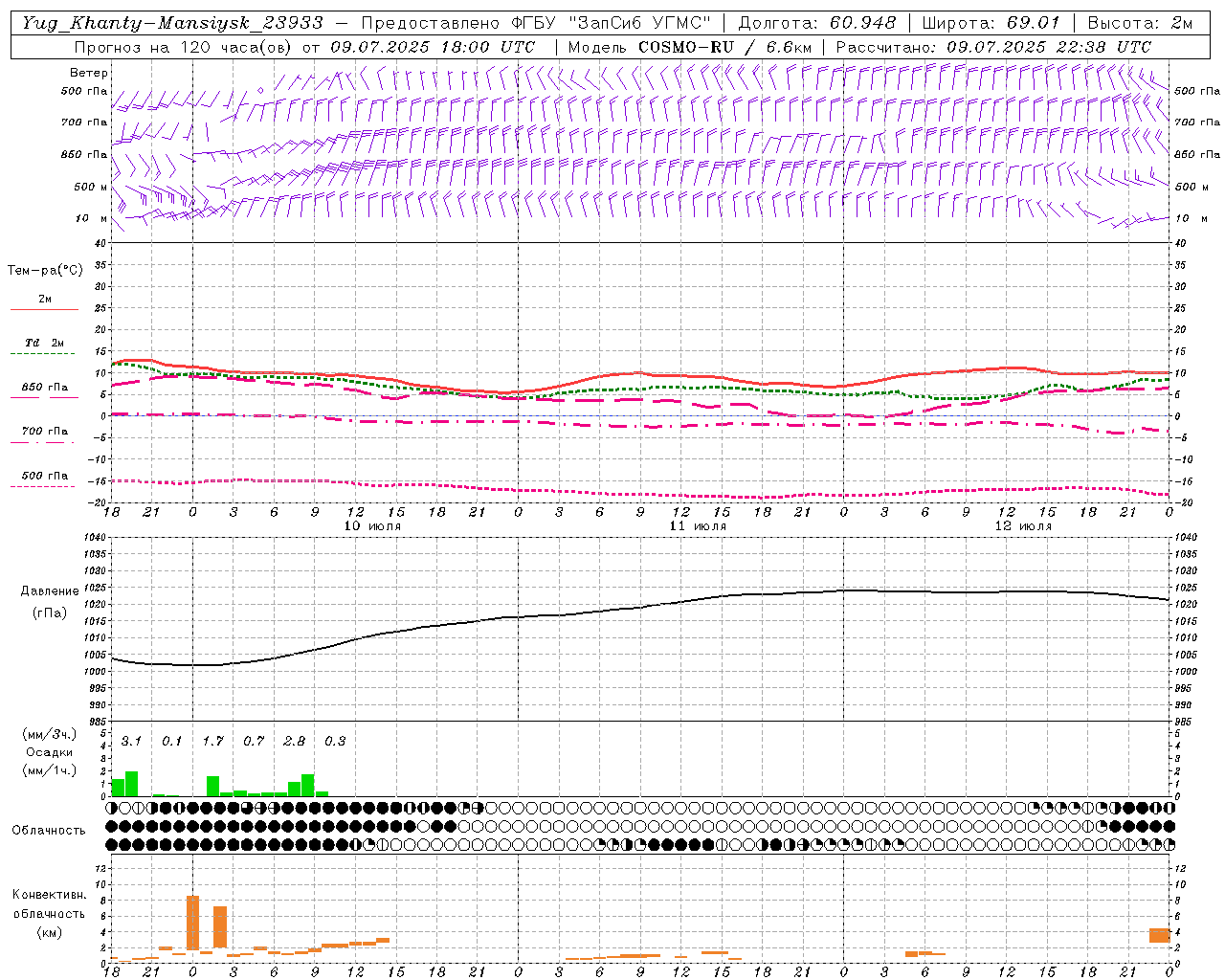Click the 'Высота: 2м' header field

tap(1141, 23)
